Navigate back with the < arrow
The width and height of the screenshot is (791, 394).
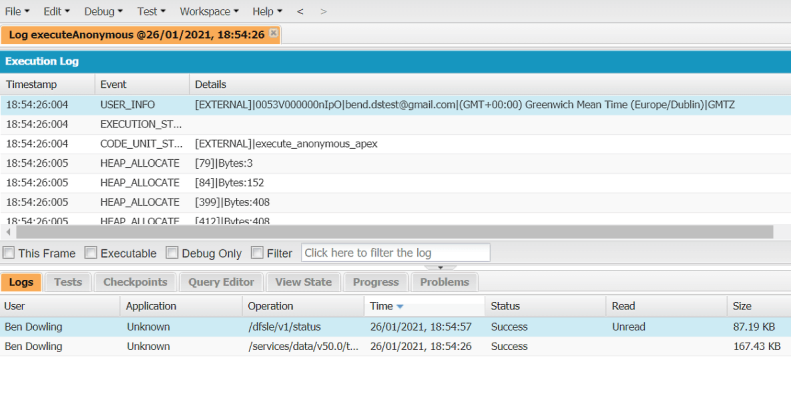coord(300,11)
